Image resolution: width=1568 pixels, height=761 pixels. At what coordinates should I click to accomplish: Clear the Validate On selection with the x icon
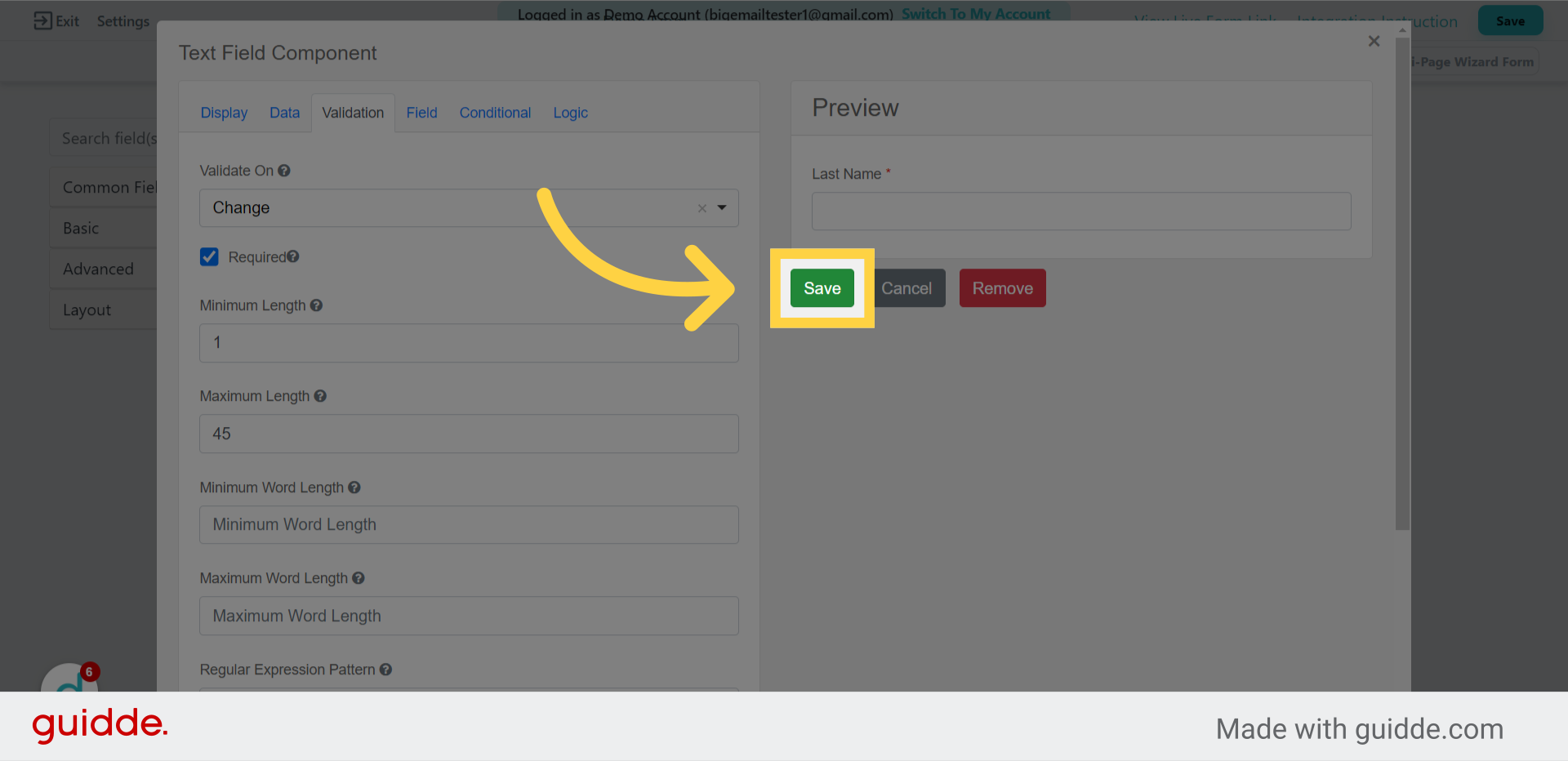click(x=702, y=208)
